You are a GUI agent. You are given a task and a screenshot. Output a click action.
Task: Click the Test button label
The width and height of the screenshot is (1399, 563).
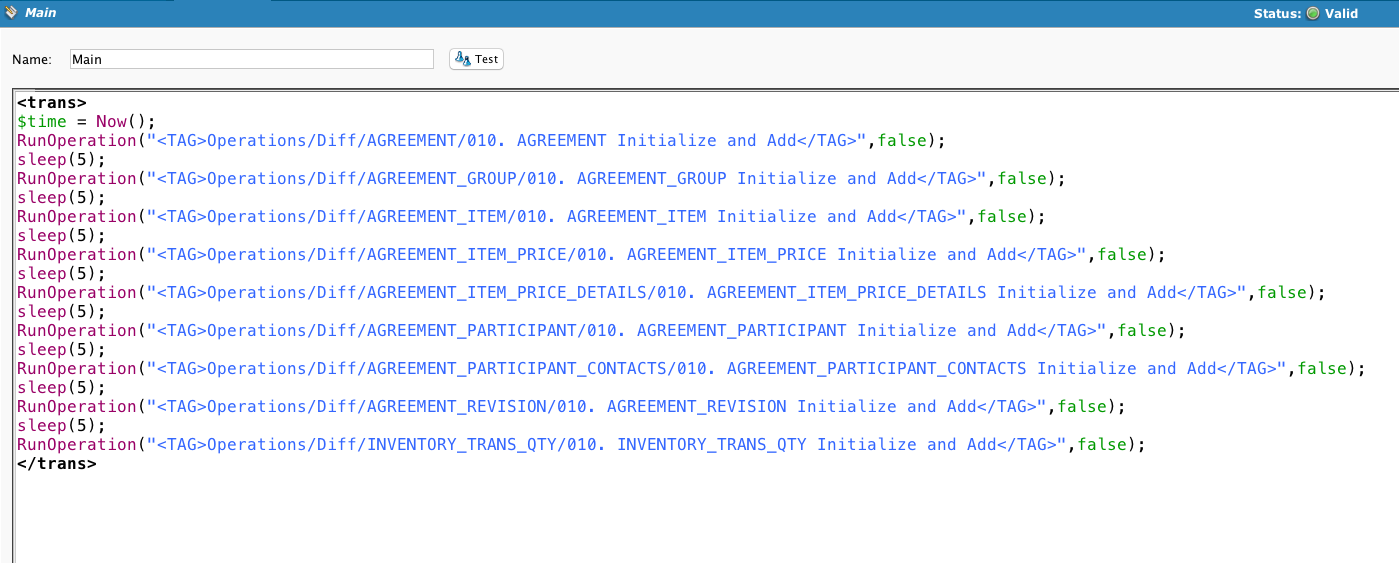pos(486,59)
